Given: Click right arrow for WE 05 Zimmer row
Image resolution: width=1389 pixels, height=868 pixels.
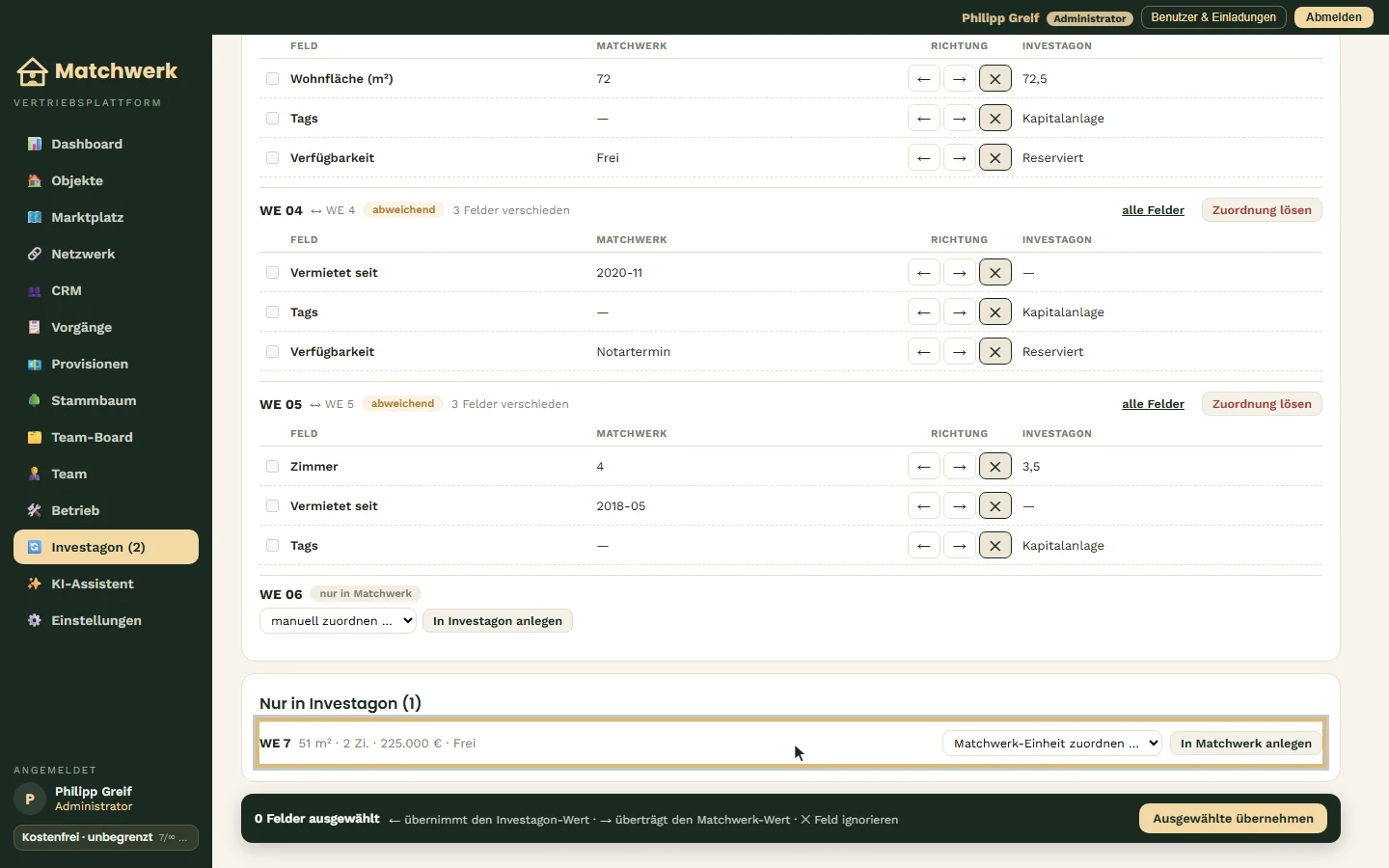Looking at the screenshot, I should (x=960, y=467).
